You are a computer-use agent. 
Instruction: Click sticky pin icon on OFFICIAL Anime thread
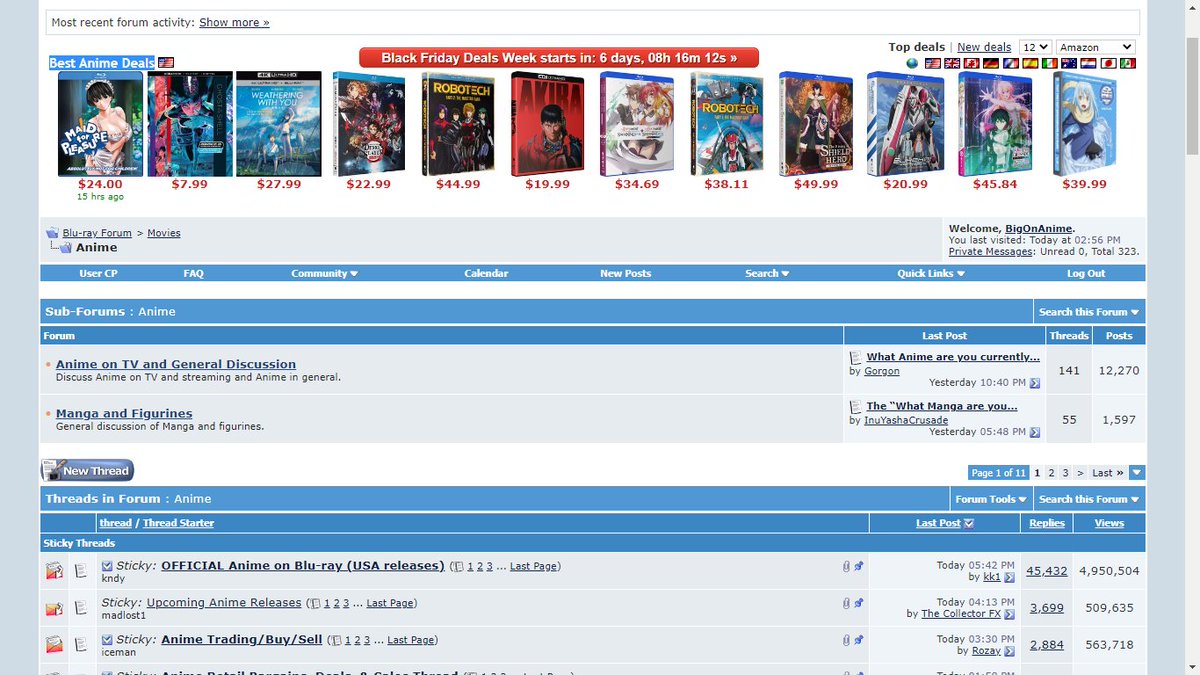click(858, 566)
